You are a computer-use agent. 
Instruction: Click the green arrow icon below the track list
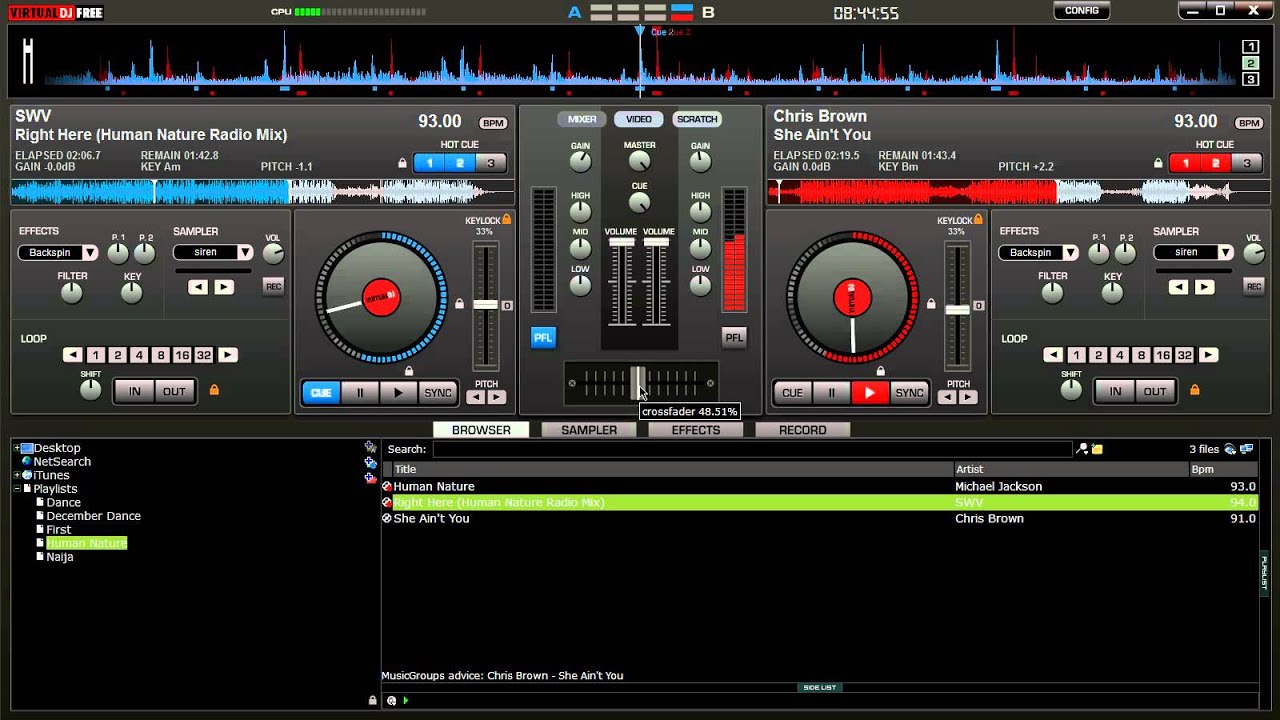click(x=405, y=701)
